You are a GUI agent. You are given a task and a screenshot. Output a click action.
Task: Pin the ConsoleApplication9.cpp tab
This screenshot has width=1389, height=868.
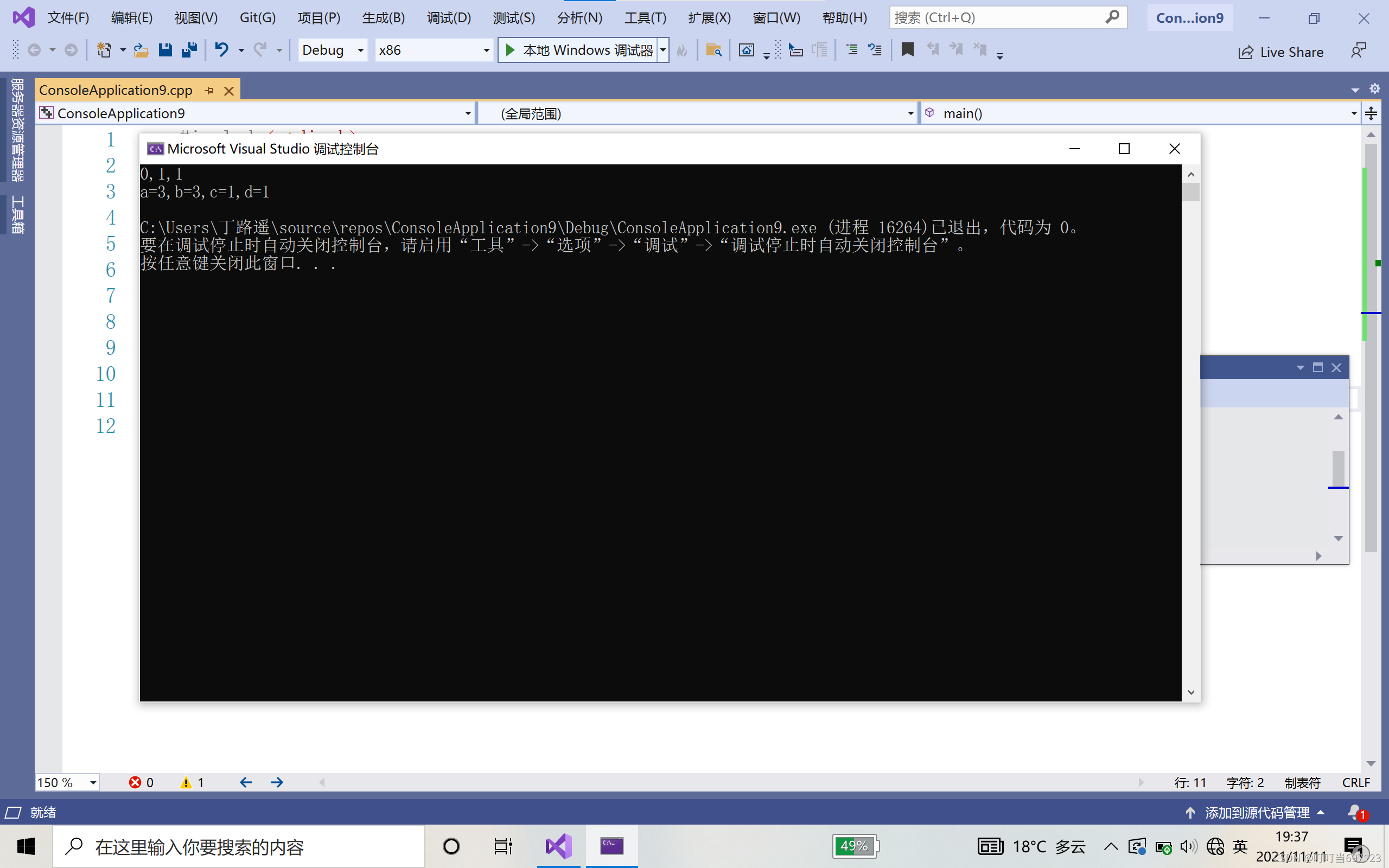coord(209,91)
